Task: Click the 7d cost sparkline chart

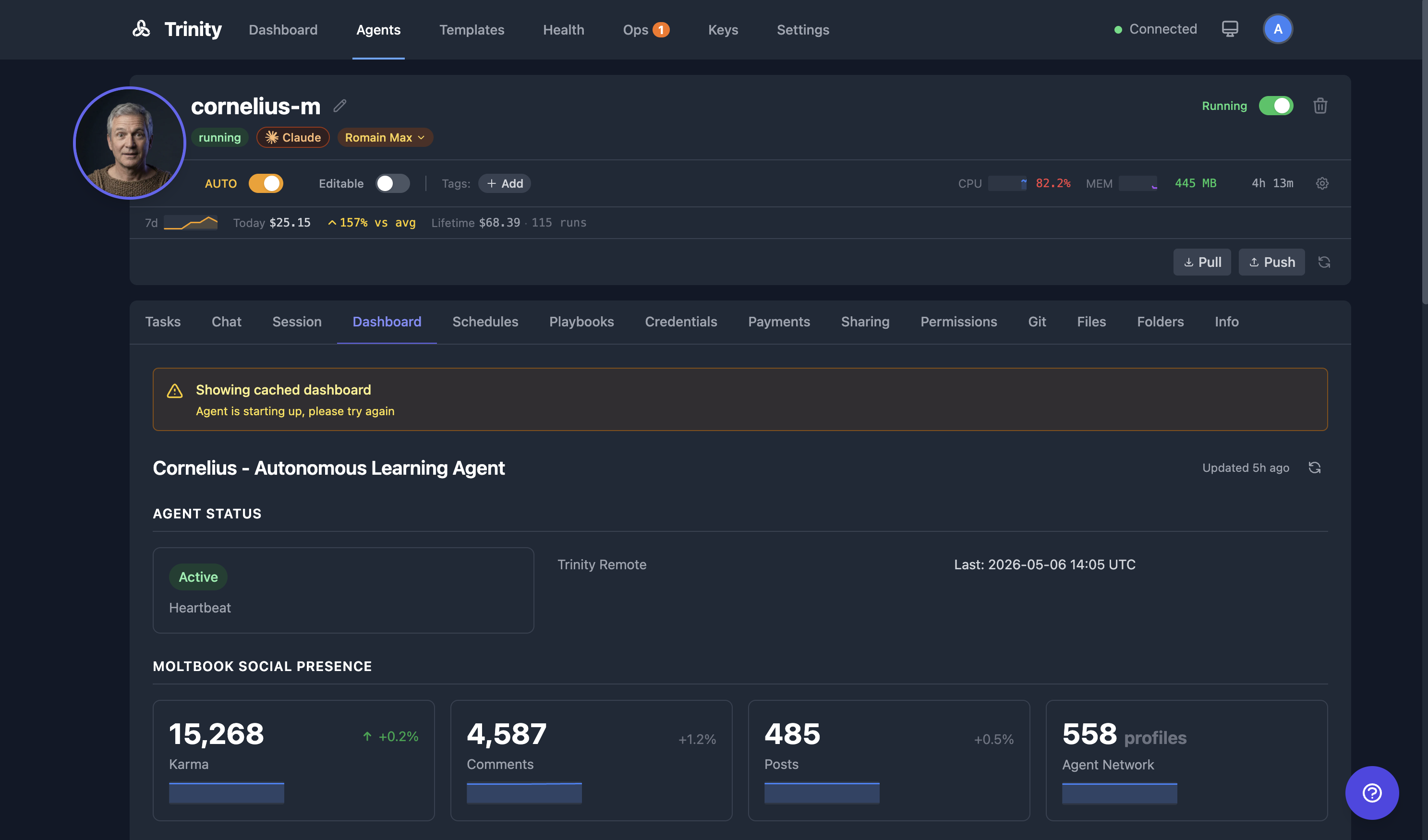Action: [191, 223]
